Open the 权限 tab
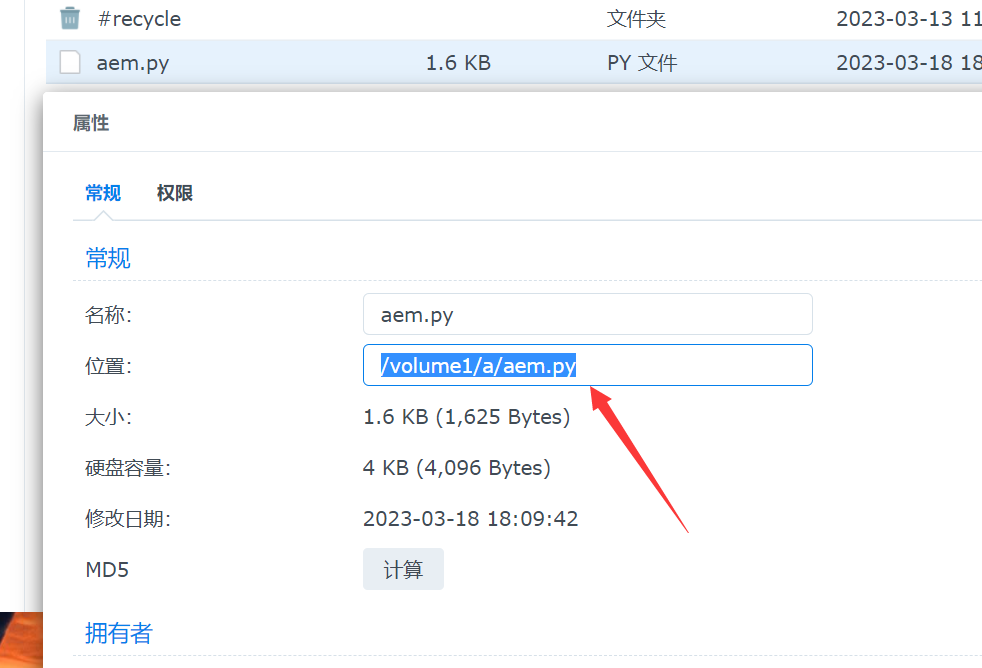This screenshot has width=982, height=668. coord(174,193)
